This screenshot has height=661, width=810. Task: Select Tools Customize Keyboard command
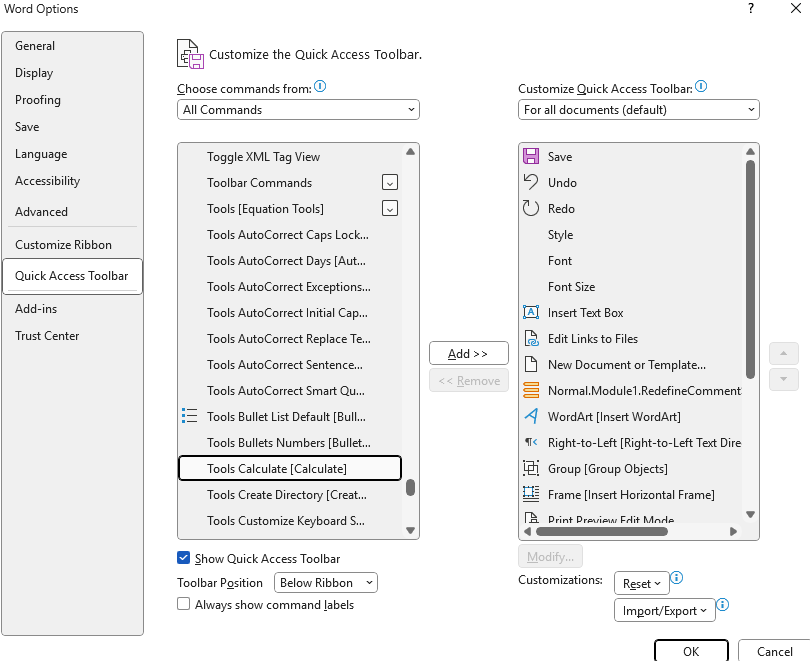(290, 521)
